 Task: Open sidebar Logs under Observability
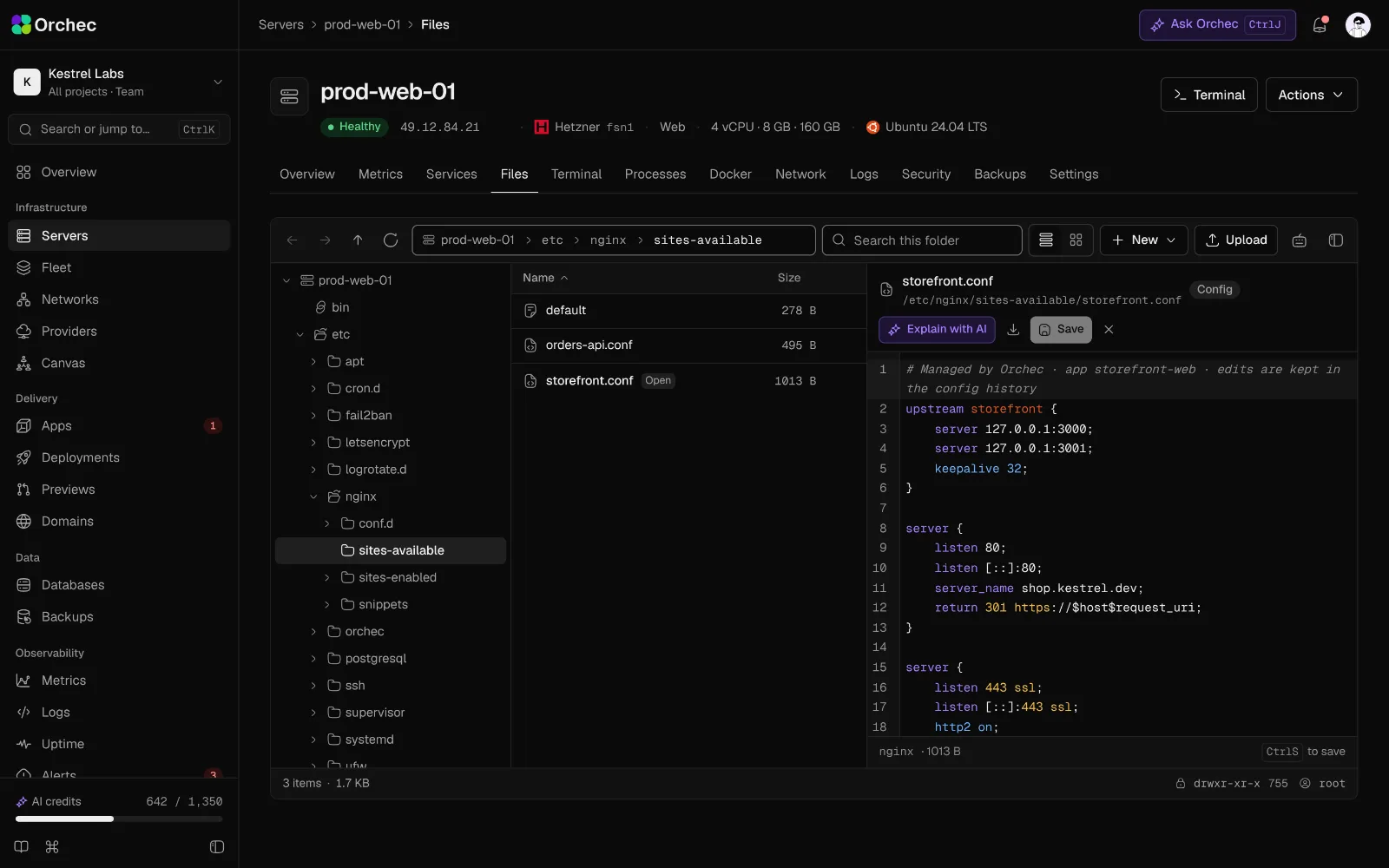click(119, 712)
